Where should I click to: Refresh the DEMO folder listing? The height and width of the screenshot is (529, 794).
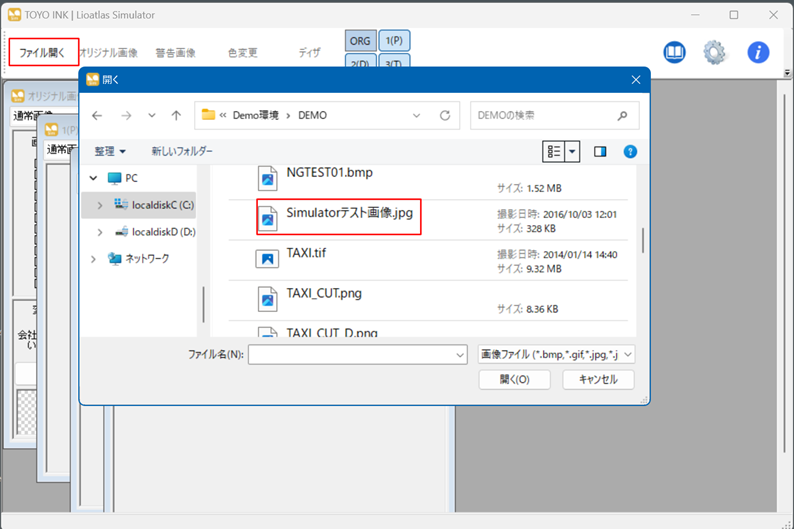point(445,115)
